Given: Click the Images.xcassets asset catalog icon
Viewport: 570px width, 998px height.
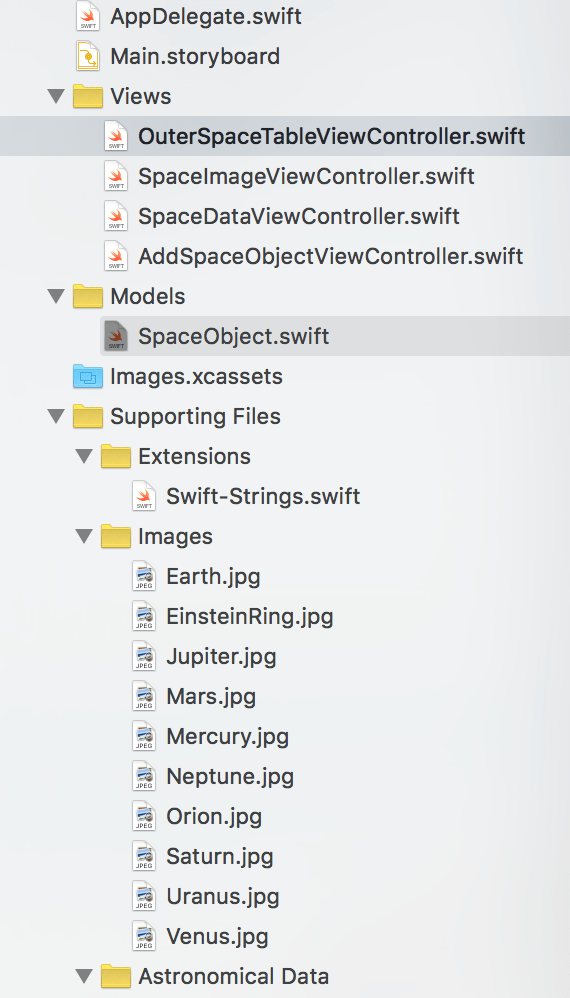Looking at the screenshot, I should [x=88, y=376].
